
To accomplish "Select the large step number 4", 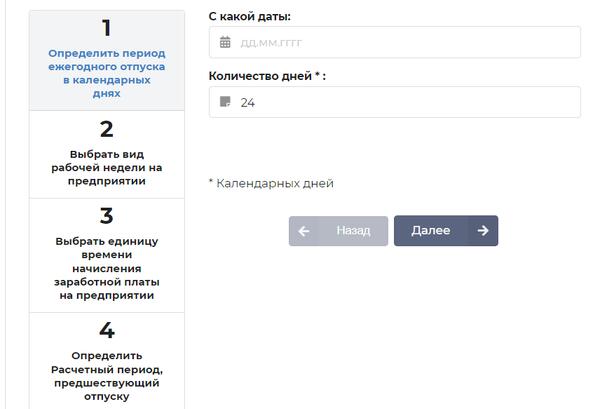I will pos(107,330).
